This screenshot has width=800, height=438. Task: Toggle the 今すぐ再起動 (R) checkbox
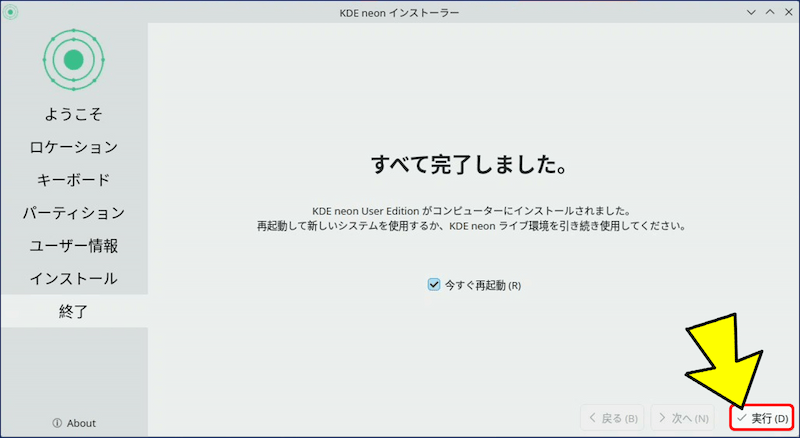click(x=434, y=285)
